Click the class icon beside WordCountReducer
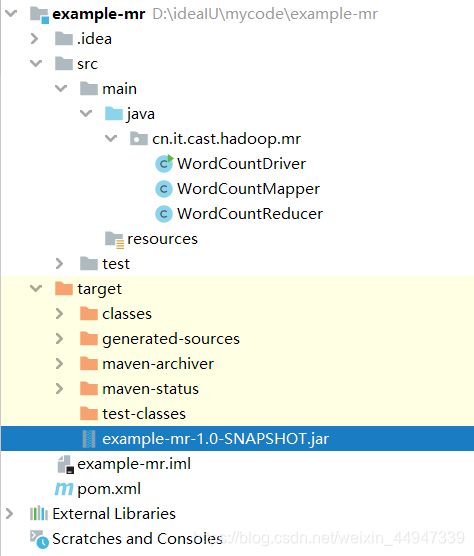474x556 pixels. click(164, 214)
